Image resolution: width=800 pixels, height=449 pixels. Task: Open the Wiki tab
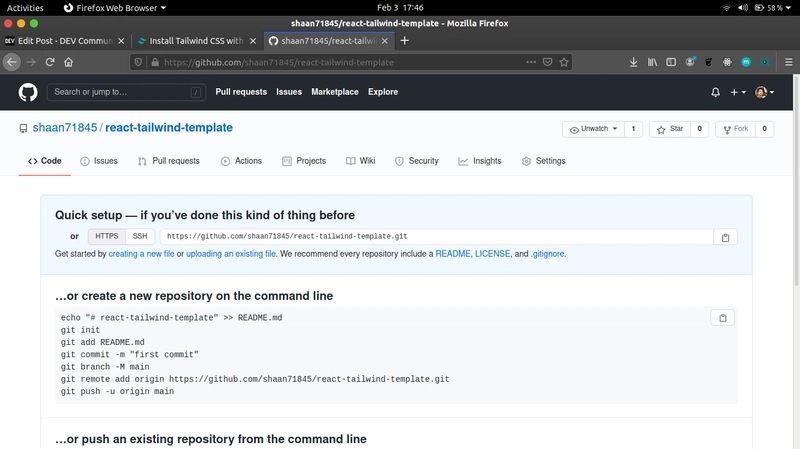[361, 161]
